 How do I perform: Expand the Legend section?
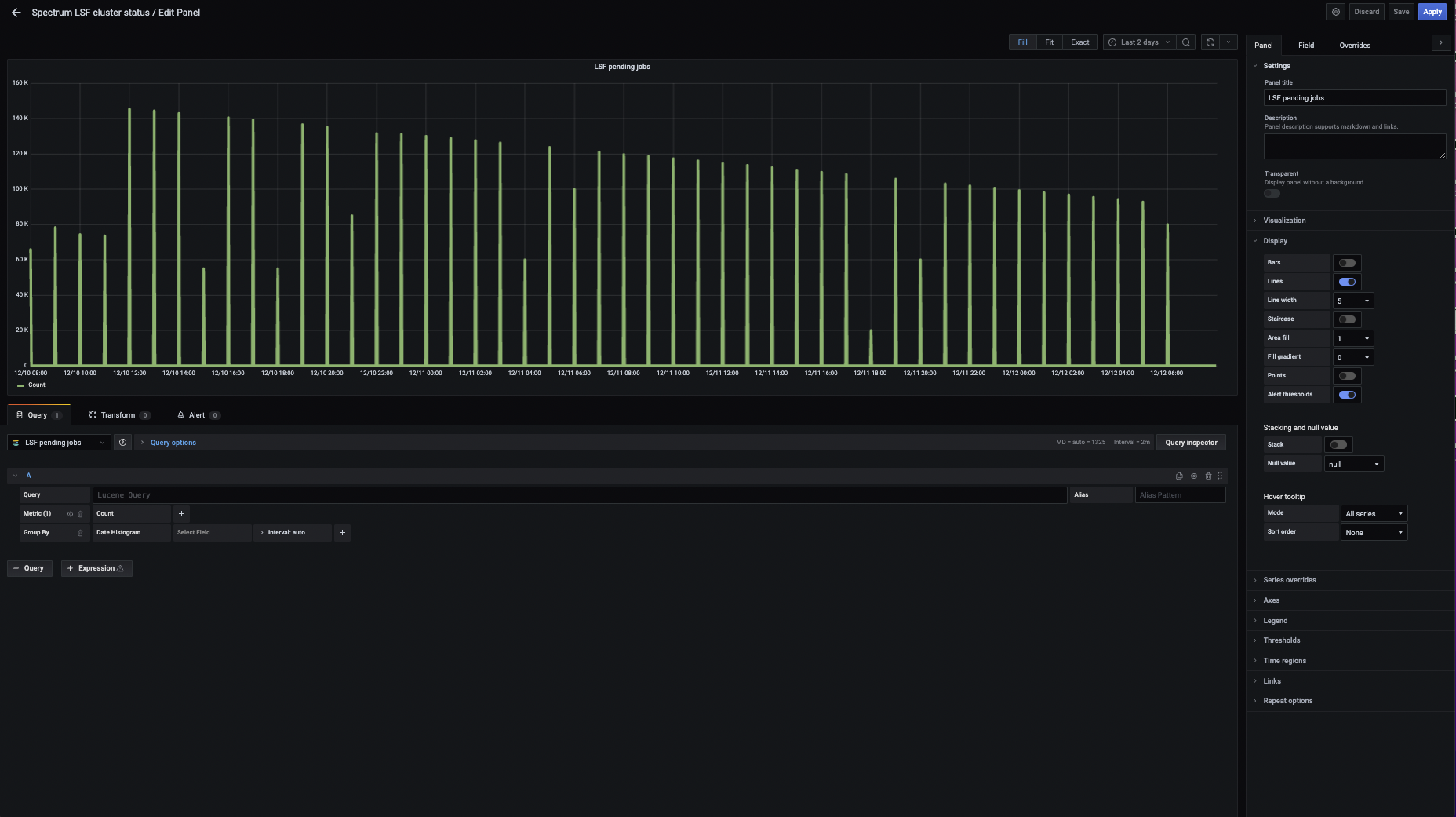1275,621
